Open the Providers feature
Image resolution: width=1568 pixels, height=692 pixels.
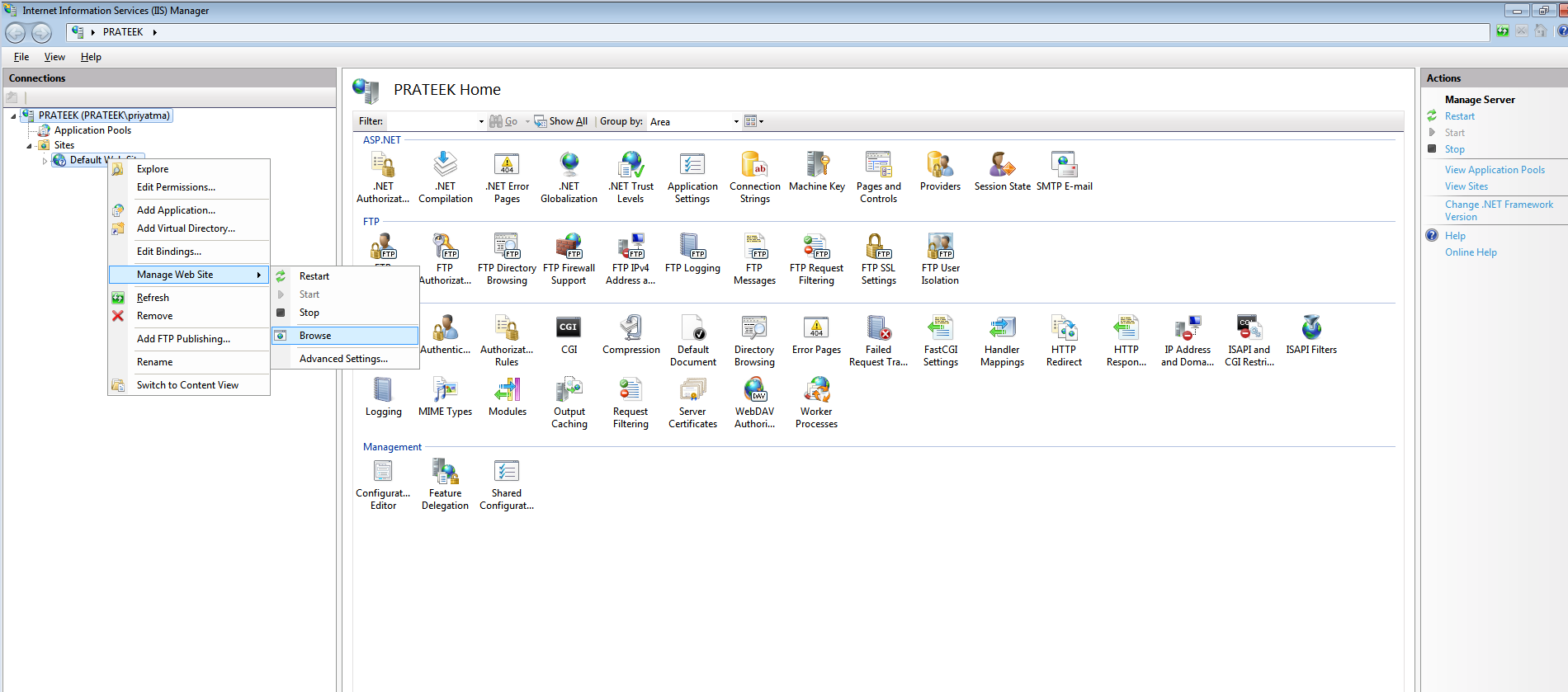point(940,172)
